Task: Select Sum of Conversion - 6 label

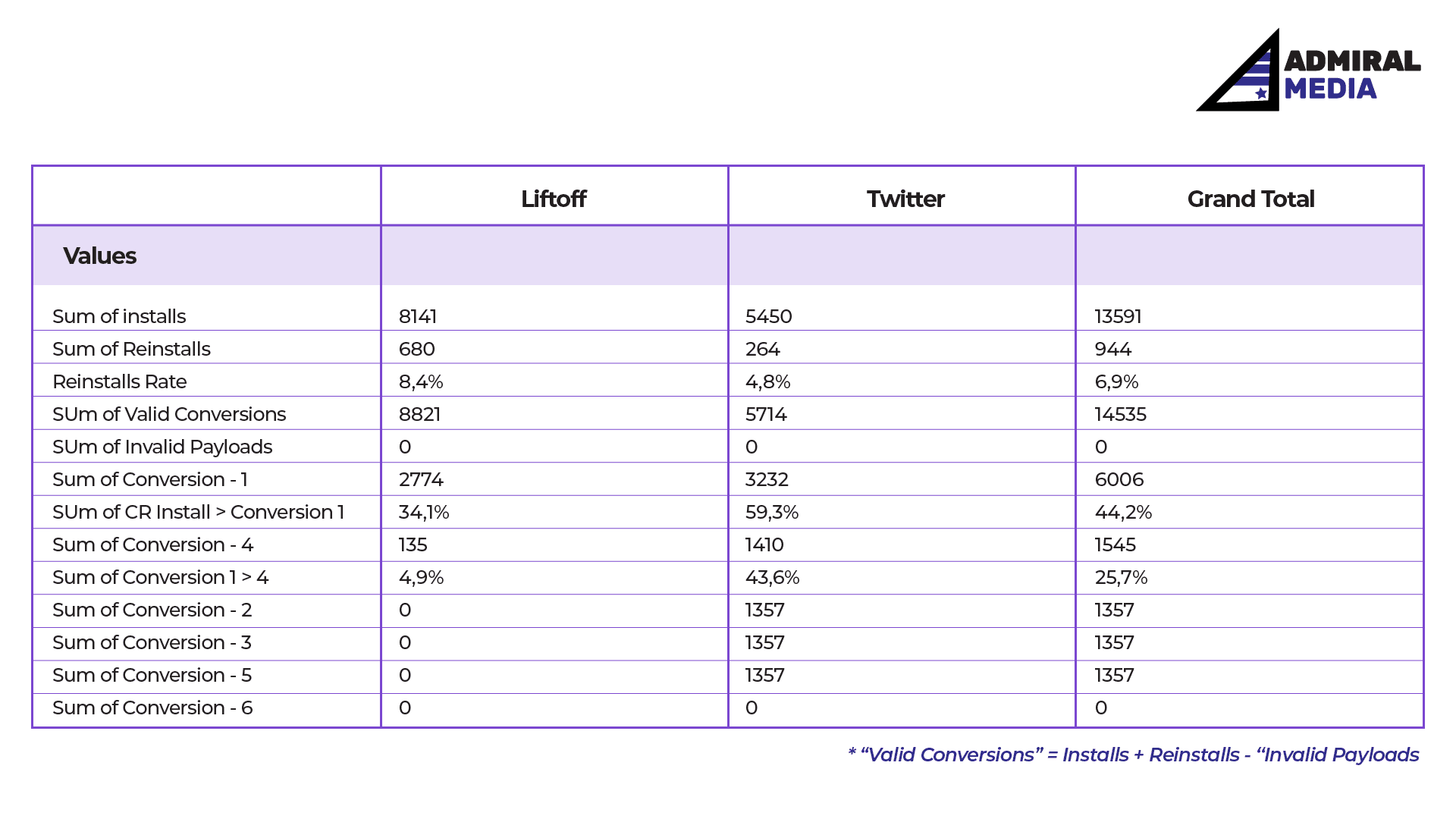Action: [152, 708]
